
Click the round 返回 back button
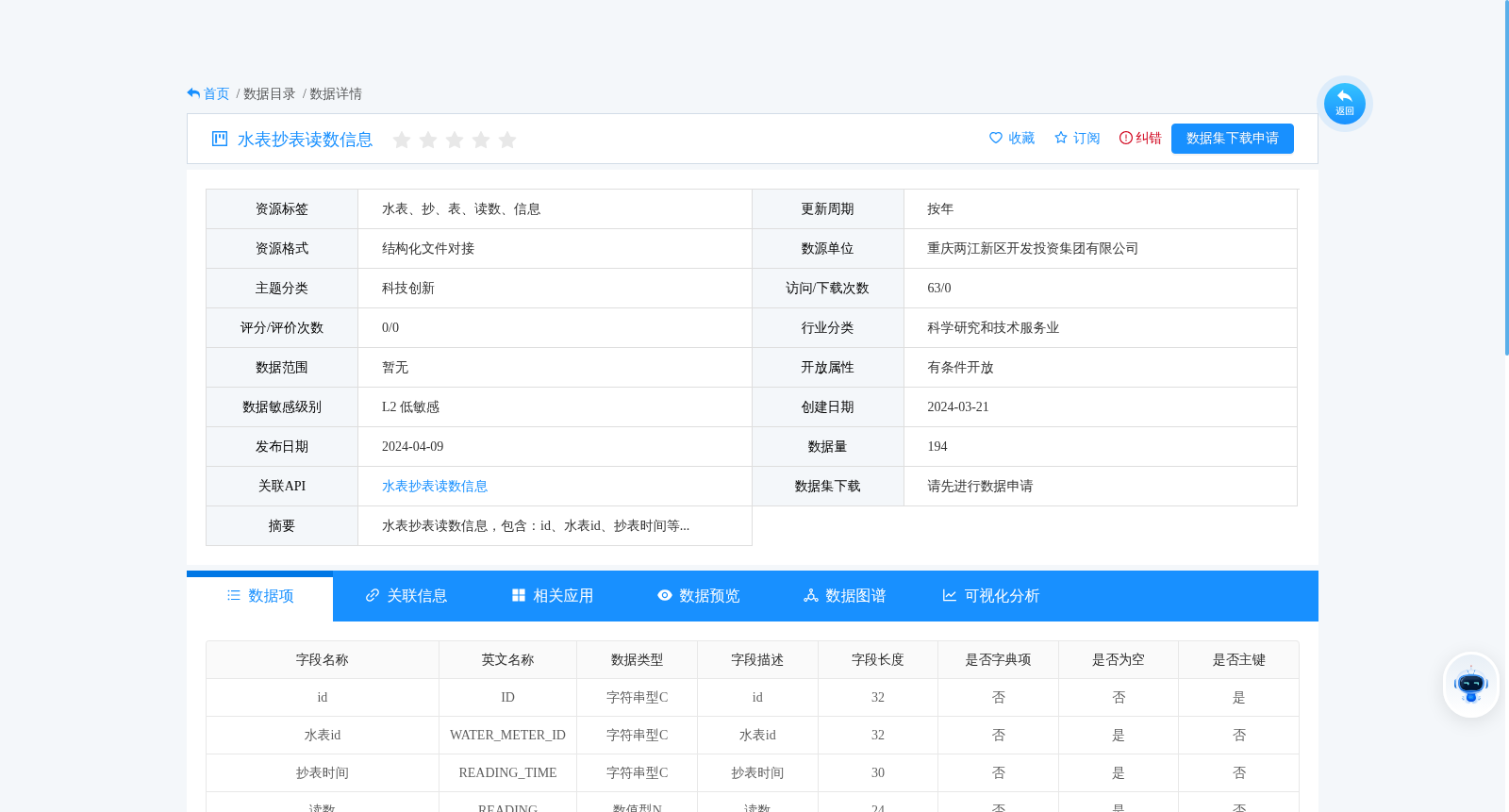[x=1345, y=104]
